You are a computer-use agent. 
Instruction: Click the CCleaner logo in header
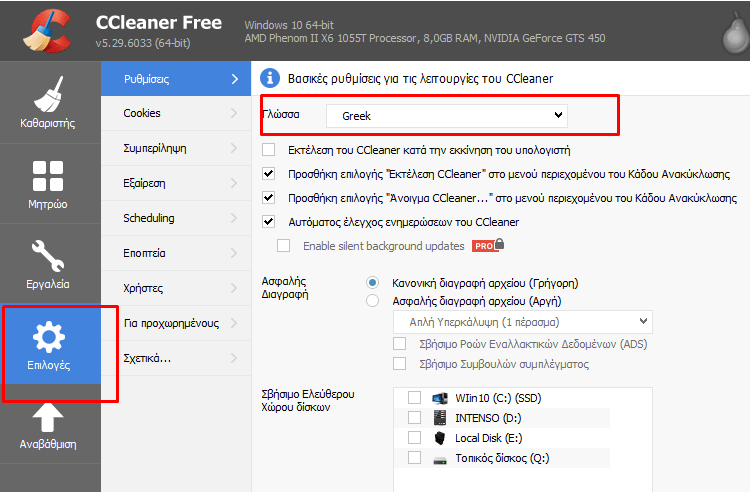pos(47,31)
